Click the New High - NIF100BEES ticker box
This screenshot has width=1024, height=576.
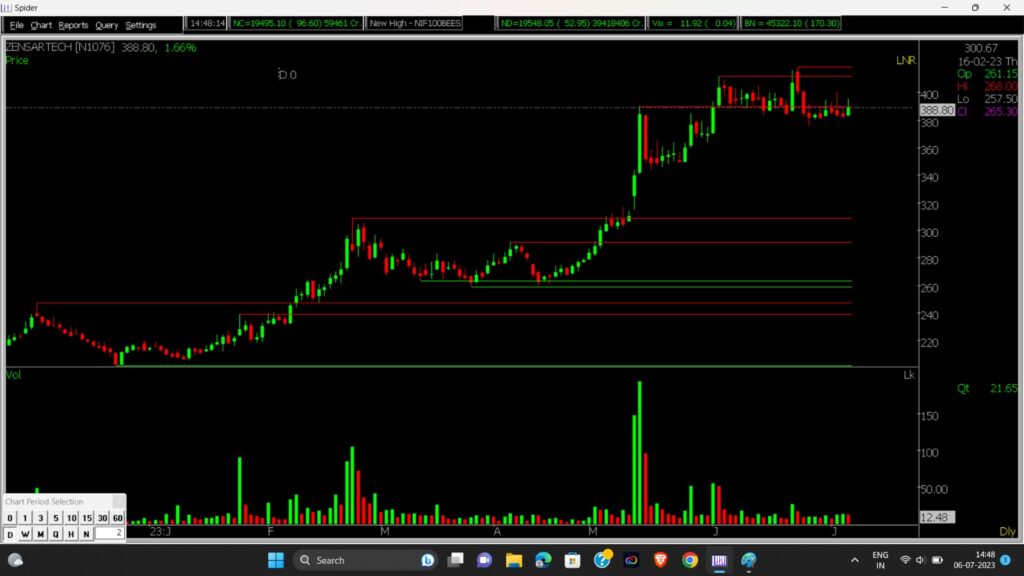[x=415, y=23]
